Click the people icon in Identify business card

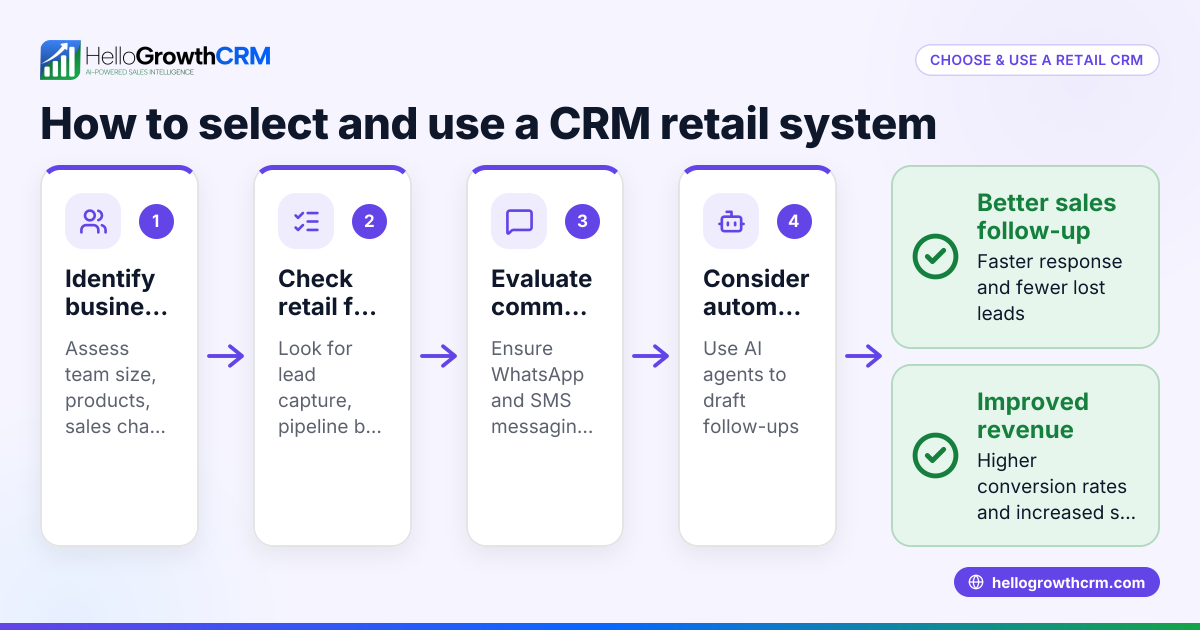pyautogui.click(x=93, y=221)
